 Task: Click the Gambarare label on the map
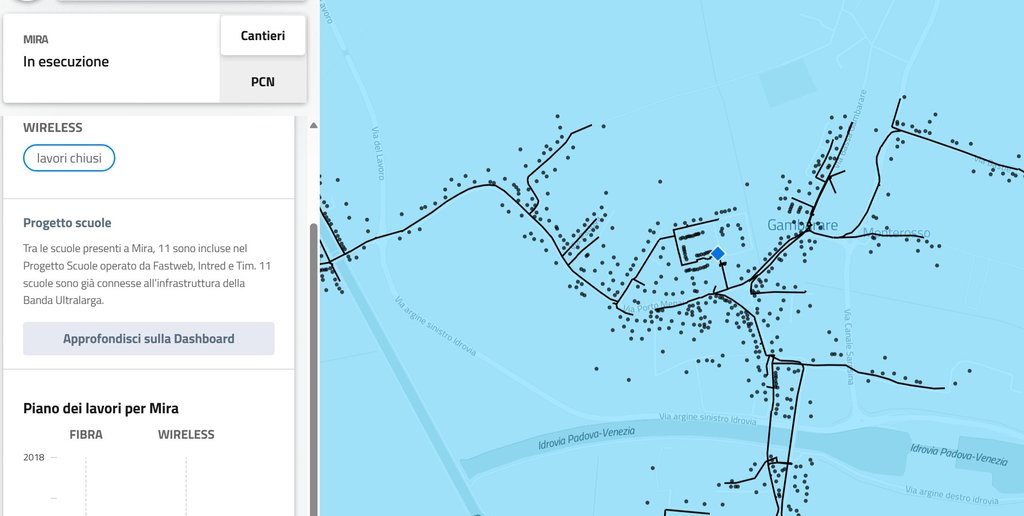coord(802,225)
